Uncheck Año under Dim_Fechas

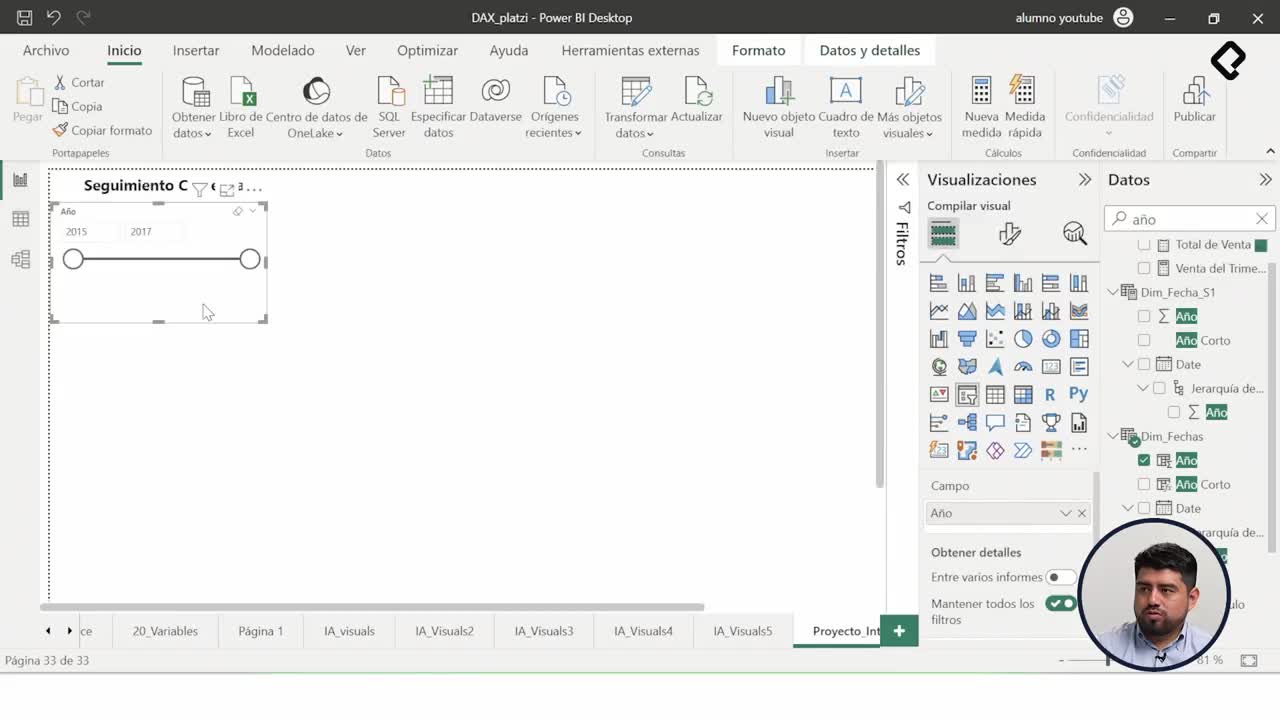click(x=1144, y=460)
